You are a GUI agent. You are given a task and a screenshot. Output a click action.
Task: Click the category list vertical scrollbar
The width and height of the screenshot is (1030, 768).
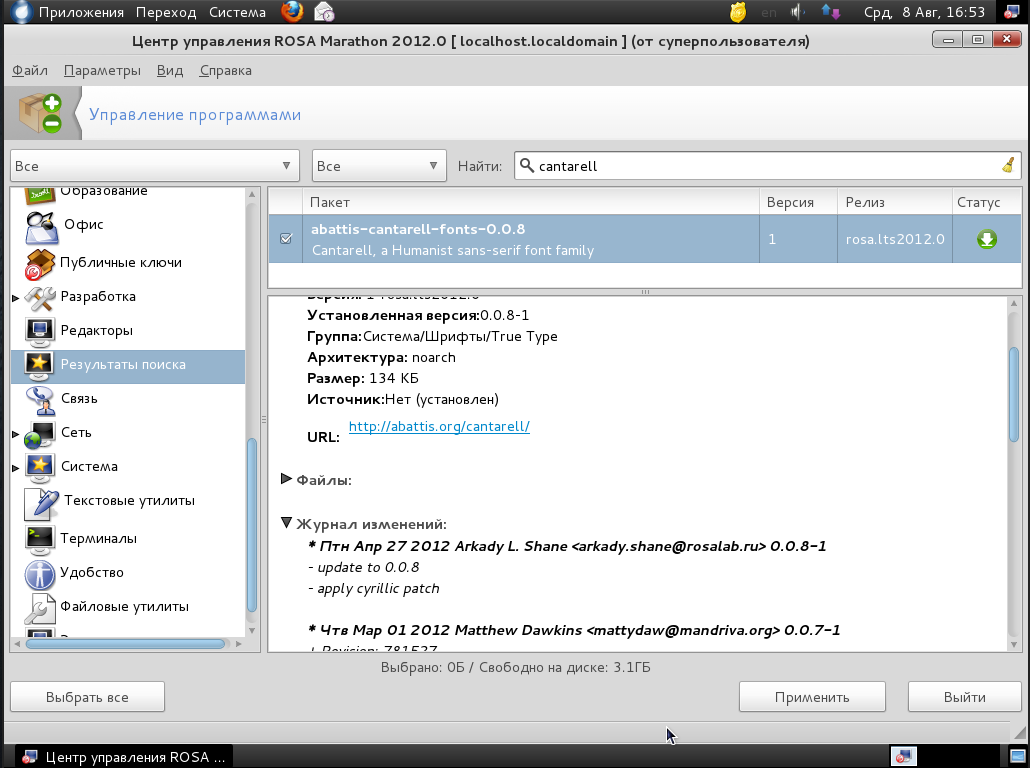252,524
